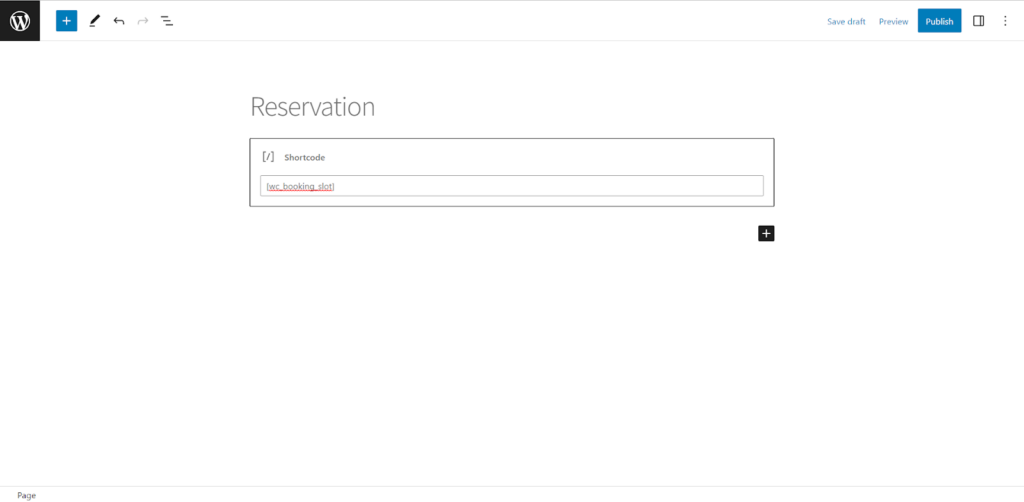This screenshot has width=1024, height=502.
Task: Toggle the blue block inserter plus button
Action: tap(67, 21)
